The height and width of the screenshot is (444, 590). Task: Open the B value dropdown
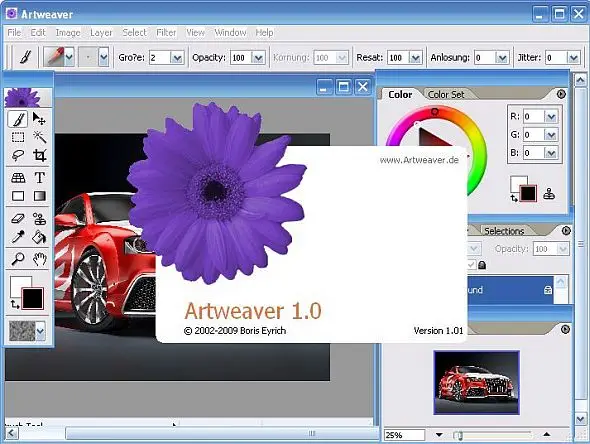point(551,153)
